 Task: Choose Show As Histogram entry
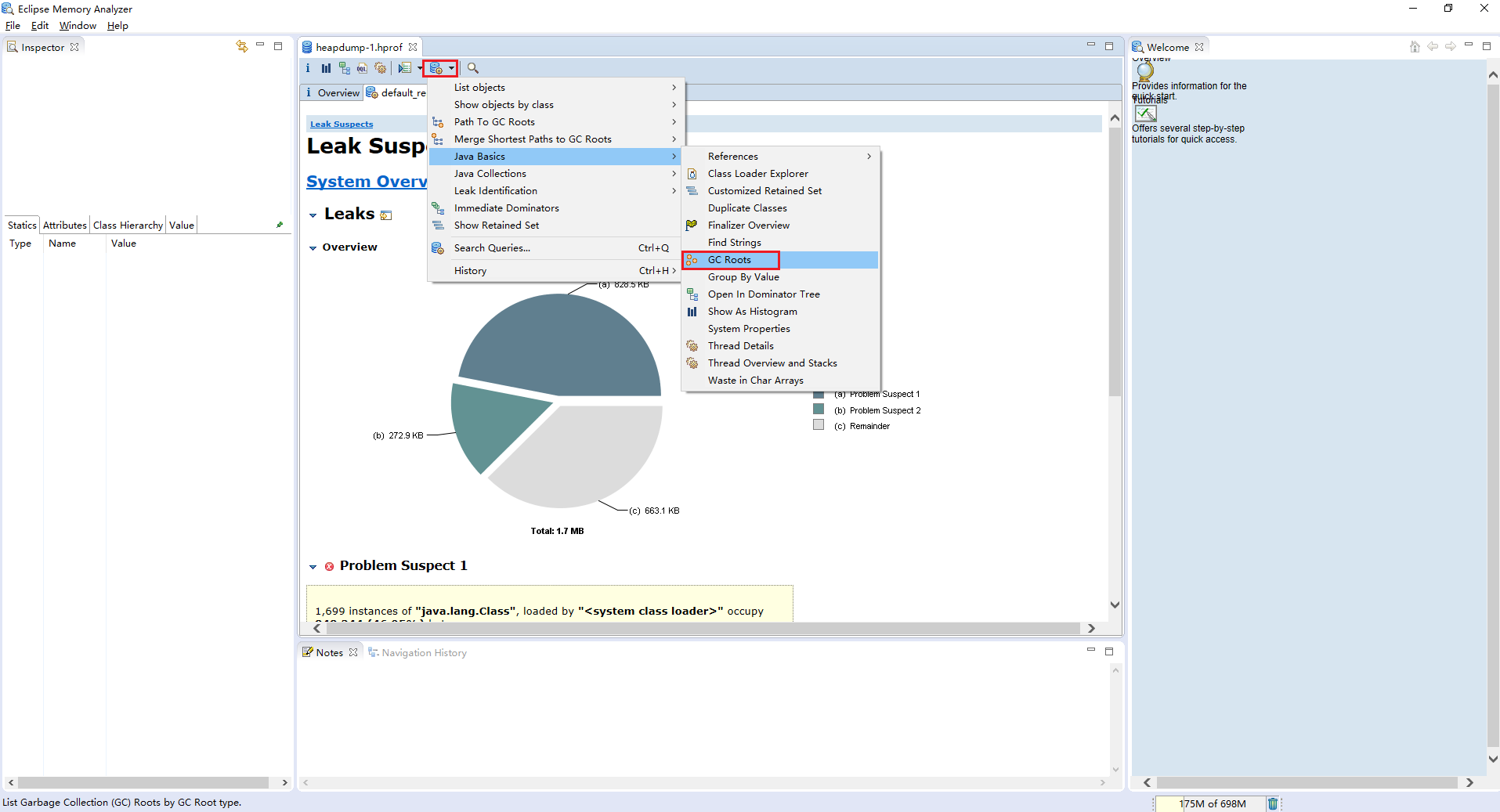[780, 312]
